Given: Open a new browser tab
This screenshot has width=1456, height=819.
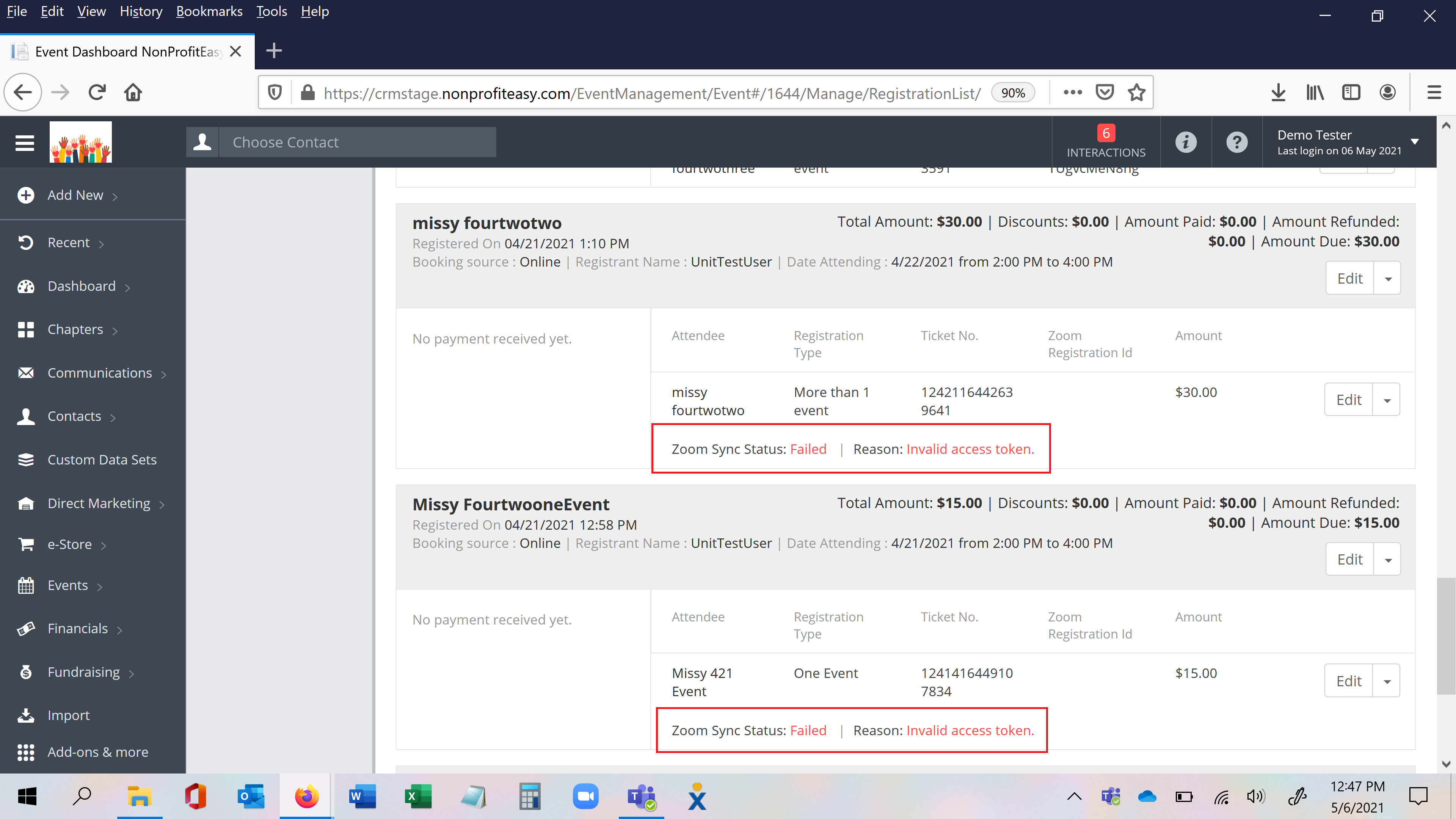Looking at the screenshot, I should point(274,51).
